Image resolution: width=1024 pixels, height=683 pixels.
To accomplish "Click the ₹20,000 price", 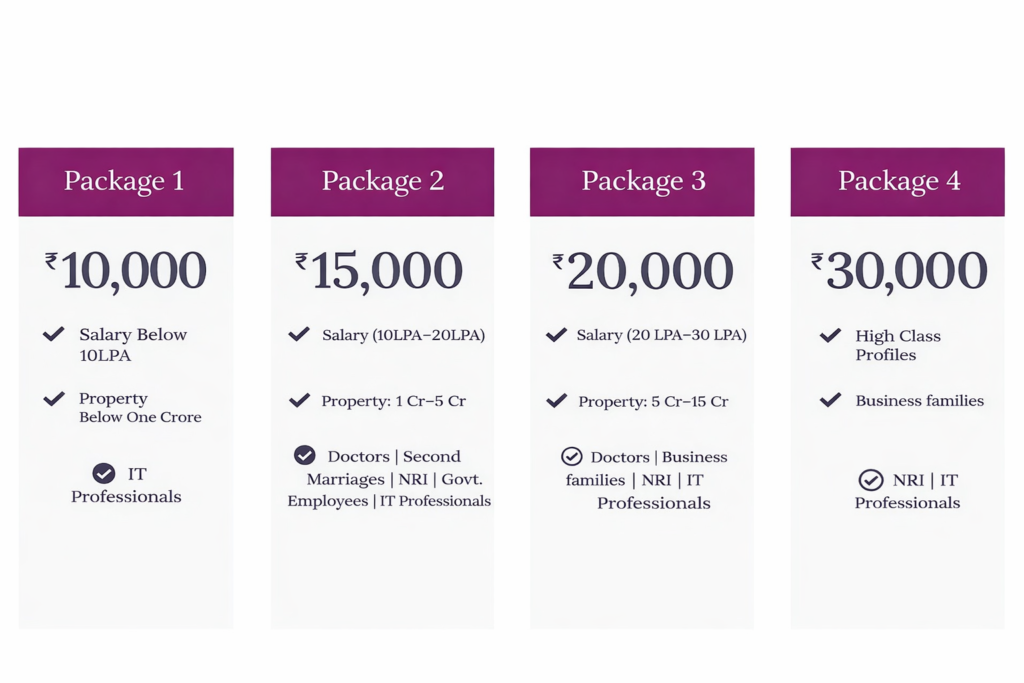I will pos(643,272).
